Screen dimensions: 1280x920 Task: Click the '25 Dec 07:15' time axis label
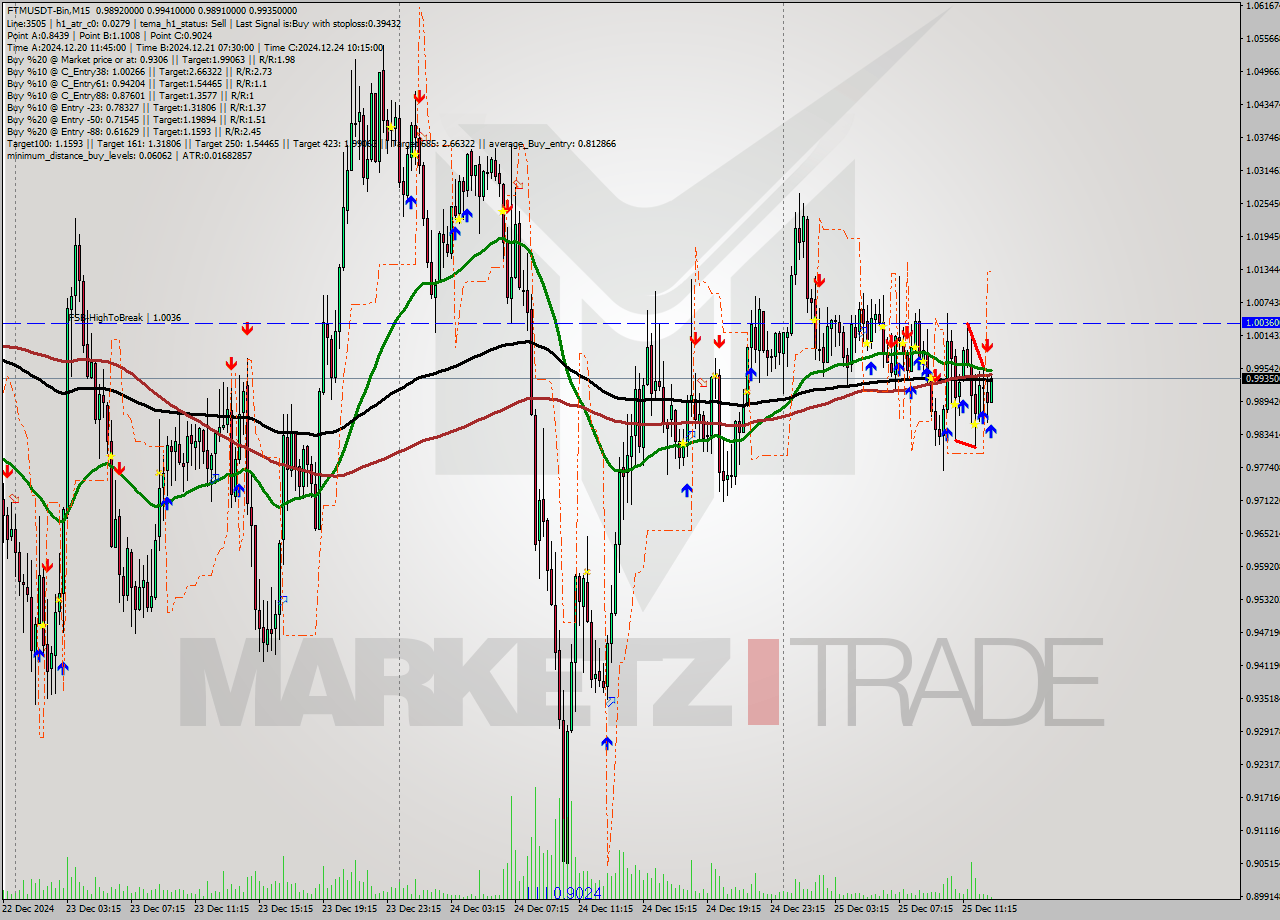point(925,909)
